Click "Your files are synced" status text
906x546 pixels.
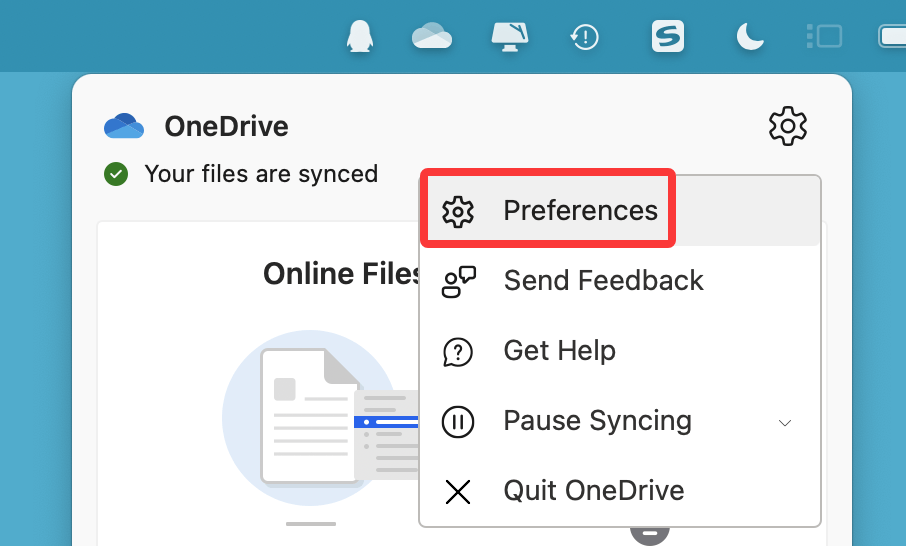(261, 174)
